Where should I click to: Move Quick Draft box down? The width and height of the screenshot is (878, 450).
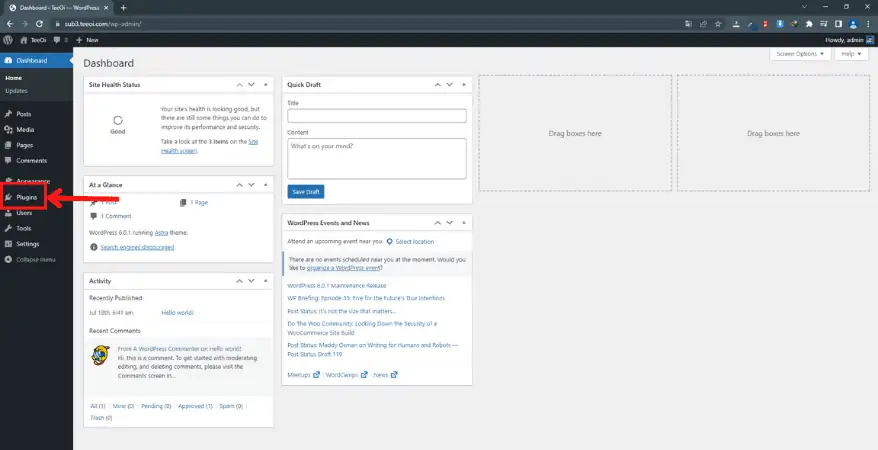click(450, 85)
